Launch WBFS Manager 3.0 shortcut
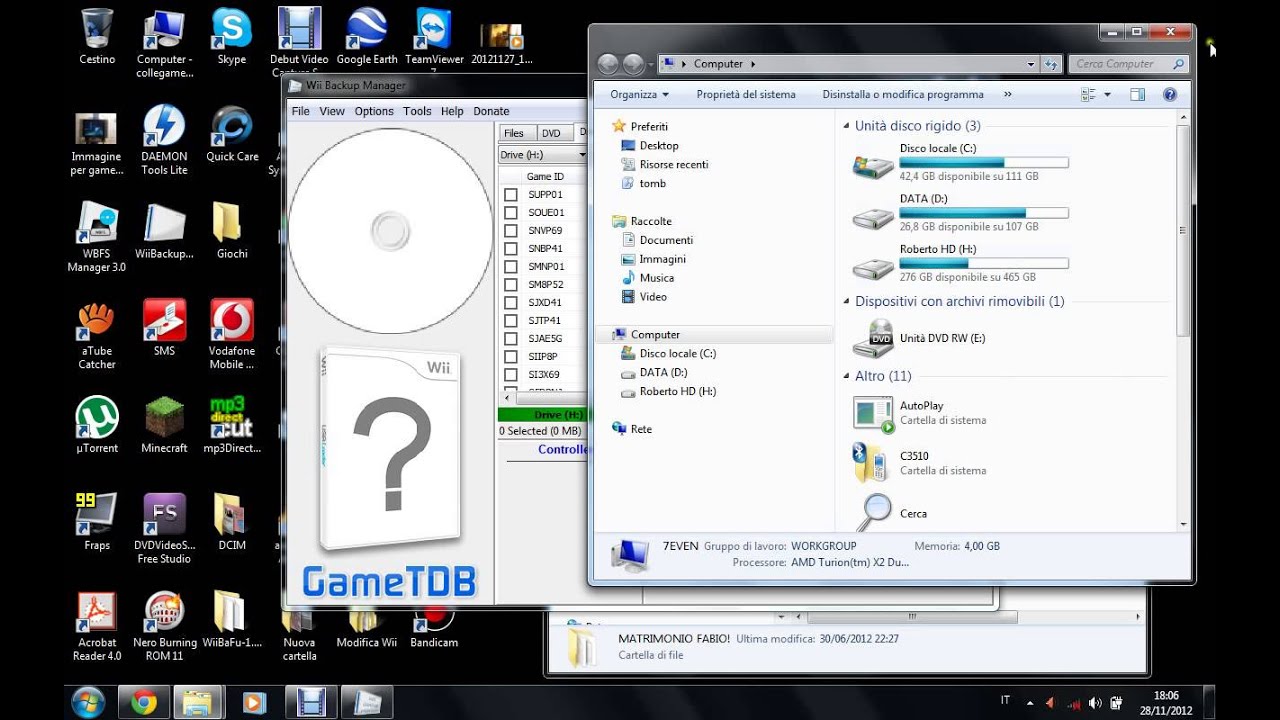The image size is (1280, 720). (x=97, y=238)
